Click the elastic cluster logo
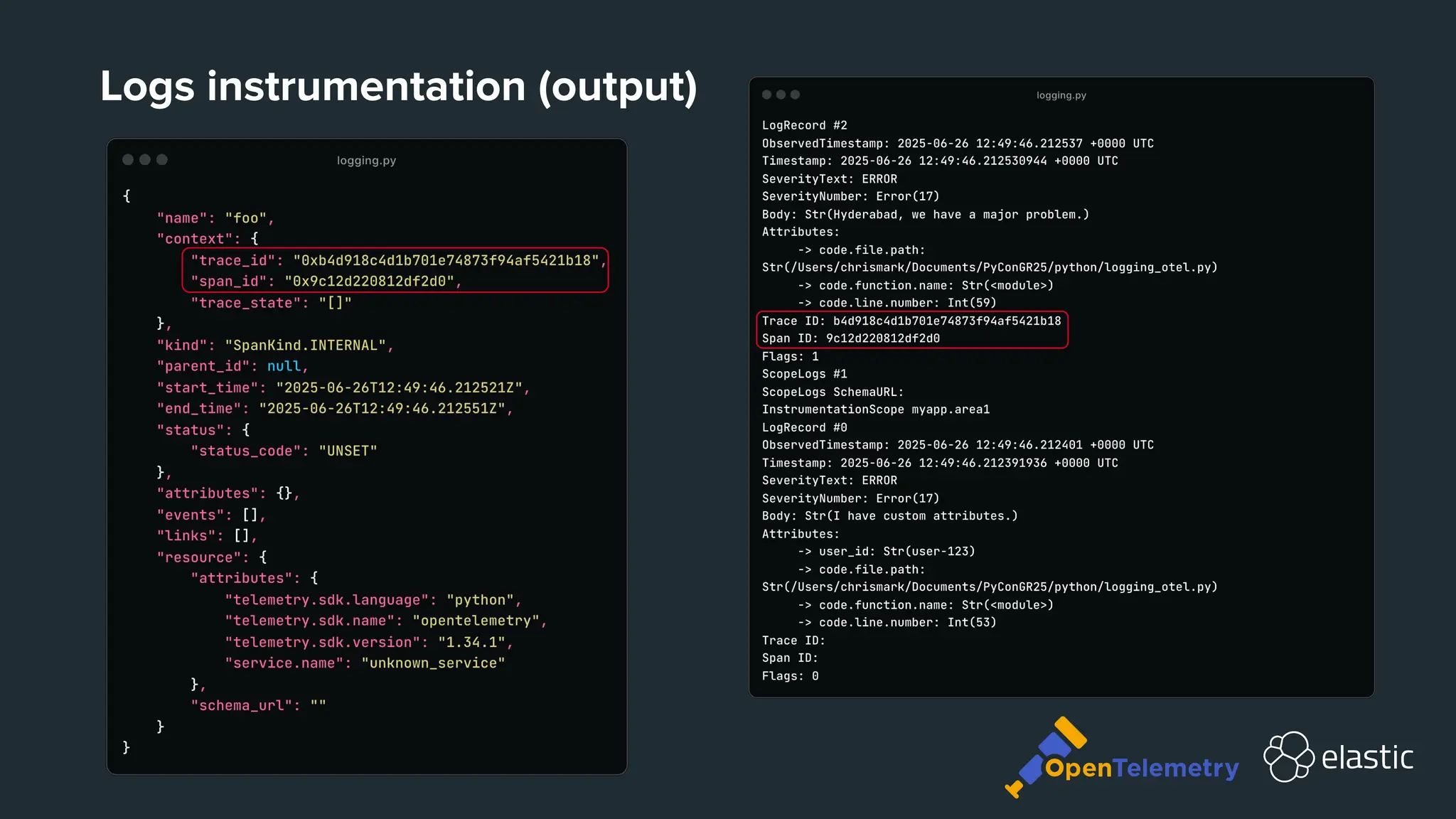The height and width of the screenshot is (819, 1456). pyautogui.click(x=1288, y=756)
